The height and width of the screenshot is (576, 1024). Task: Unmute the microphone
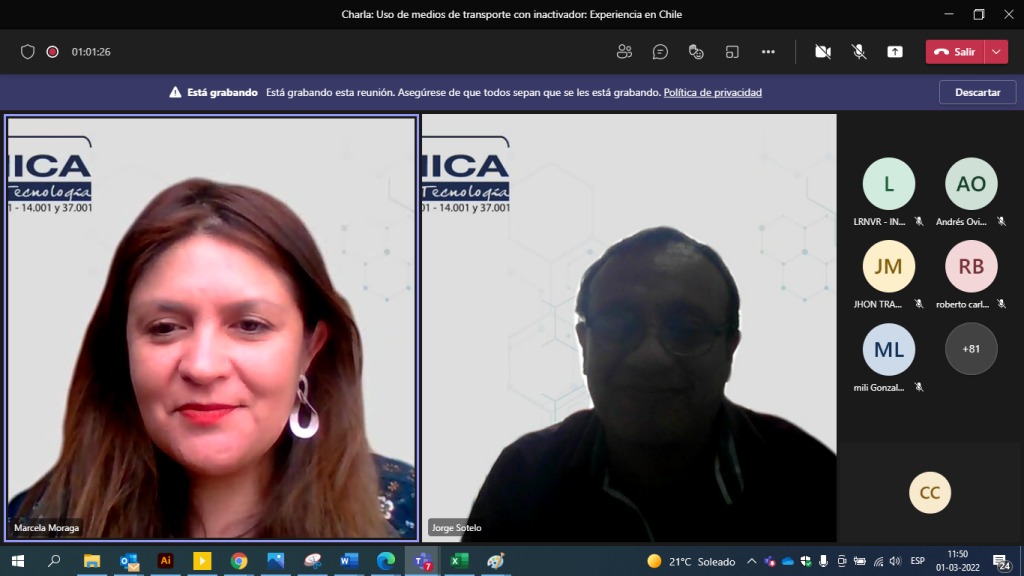point(858,52)
